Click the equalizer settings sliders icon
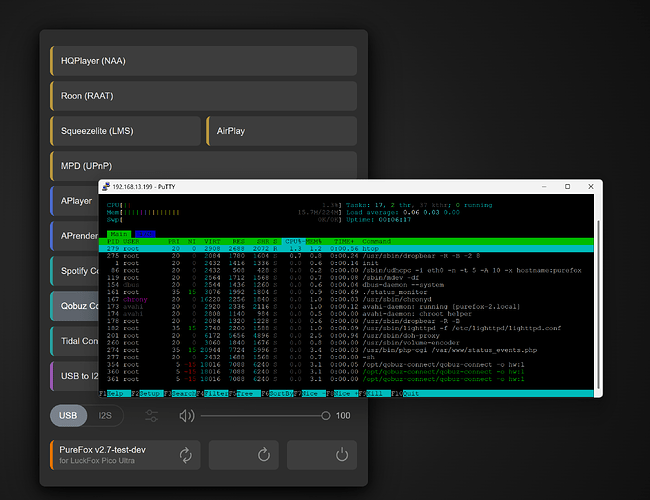 click(151, 416)
